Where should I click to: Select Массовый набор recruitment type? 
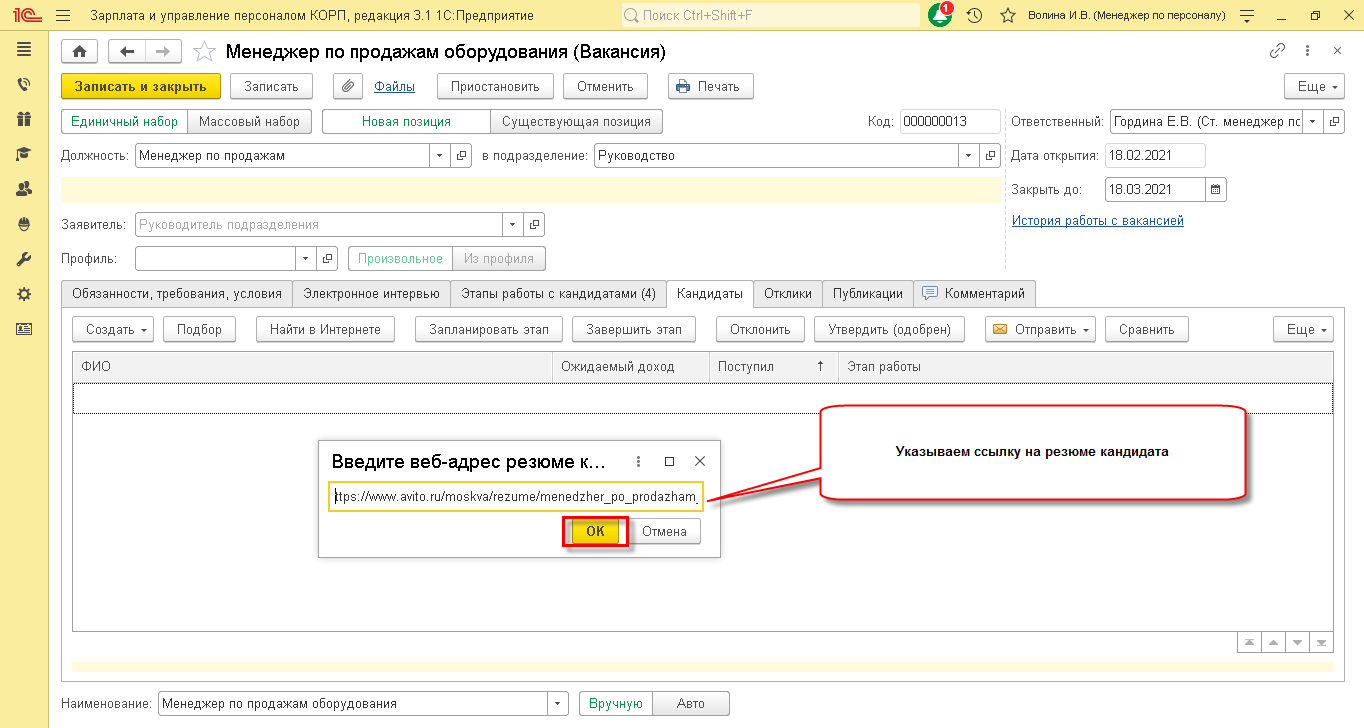coord(250,122)
